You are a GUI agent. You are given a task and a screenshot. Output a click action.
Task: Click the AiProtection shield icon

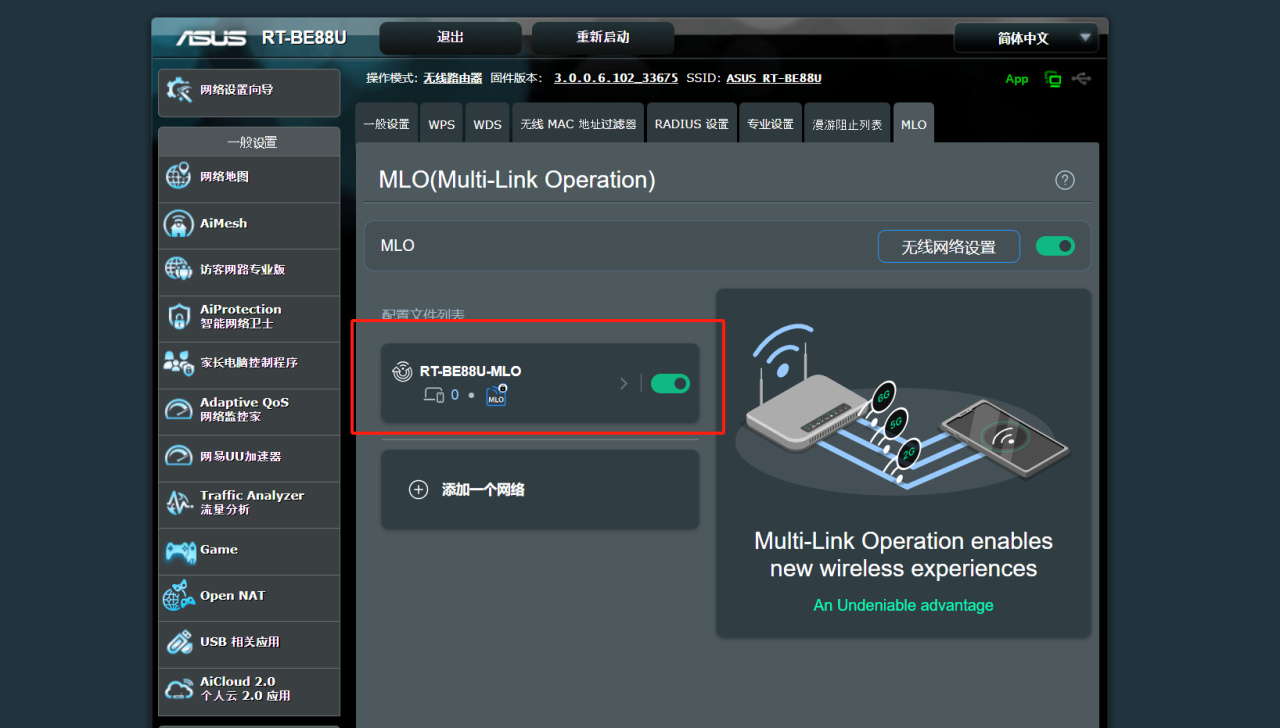(178, 316)
